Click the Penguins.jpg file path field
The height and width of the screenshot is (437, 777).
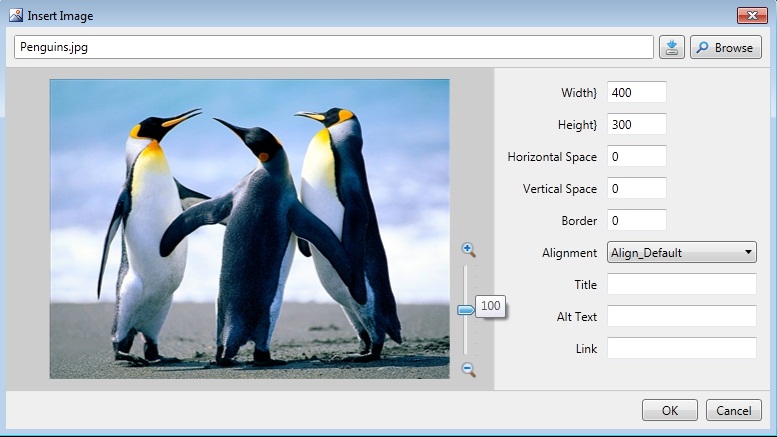(x=334, y=47)
